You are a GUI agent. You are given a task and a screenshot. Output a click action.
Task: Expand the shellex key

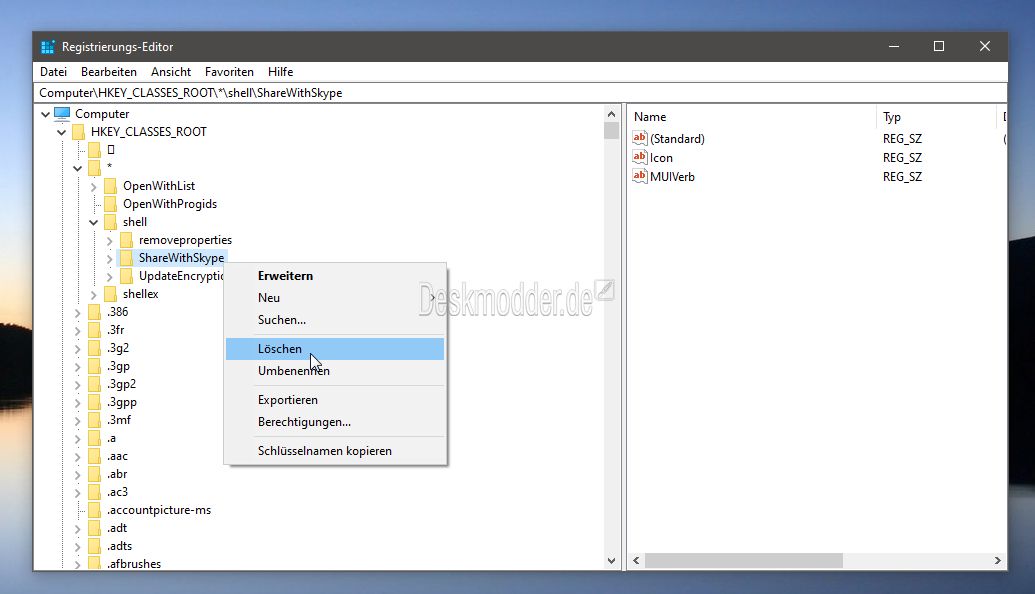93,294
